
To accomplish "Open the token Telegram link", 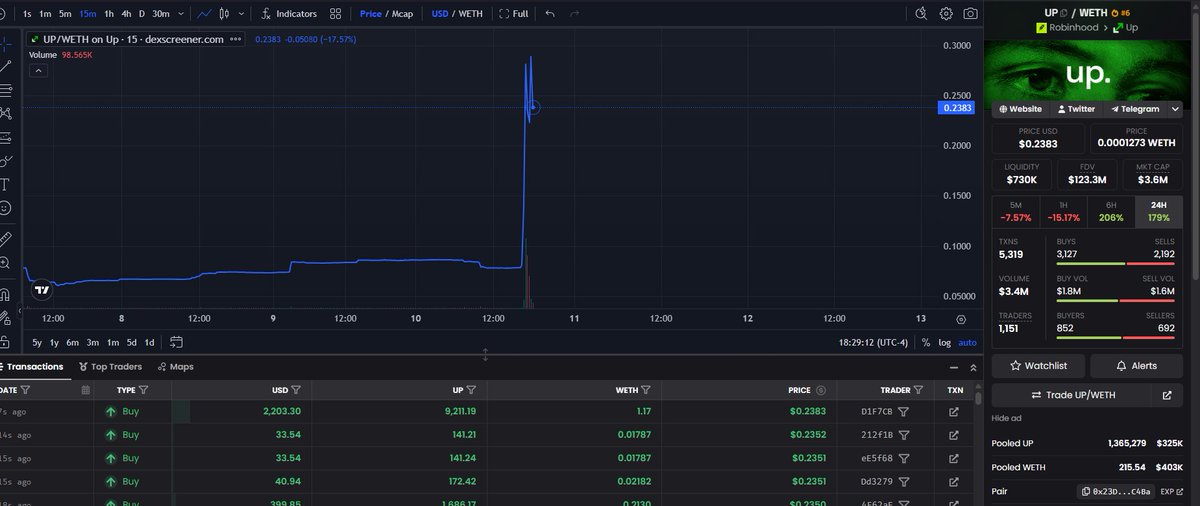I will (x=1134, y=109).
